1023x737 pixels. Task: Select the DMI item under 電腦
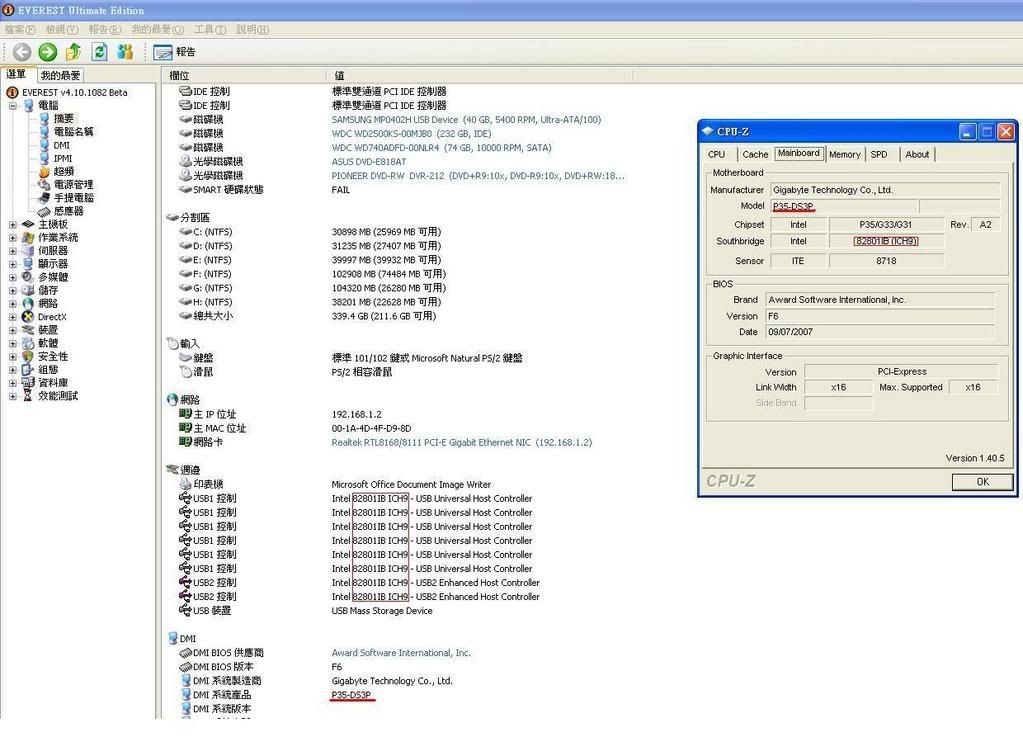point(61,145)
